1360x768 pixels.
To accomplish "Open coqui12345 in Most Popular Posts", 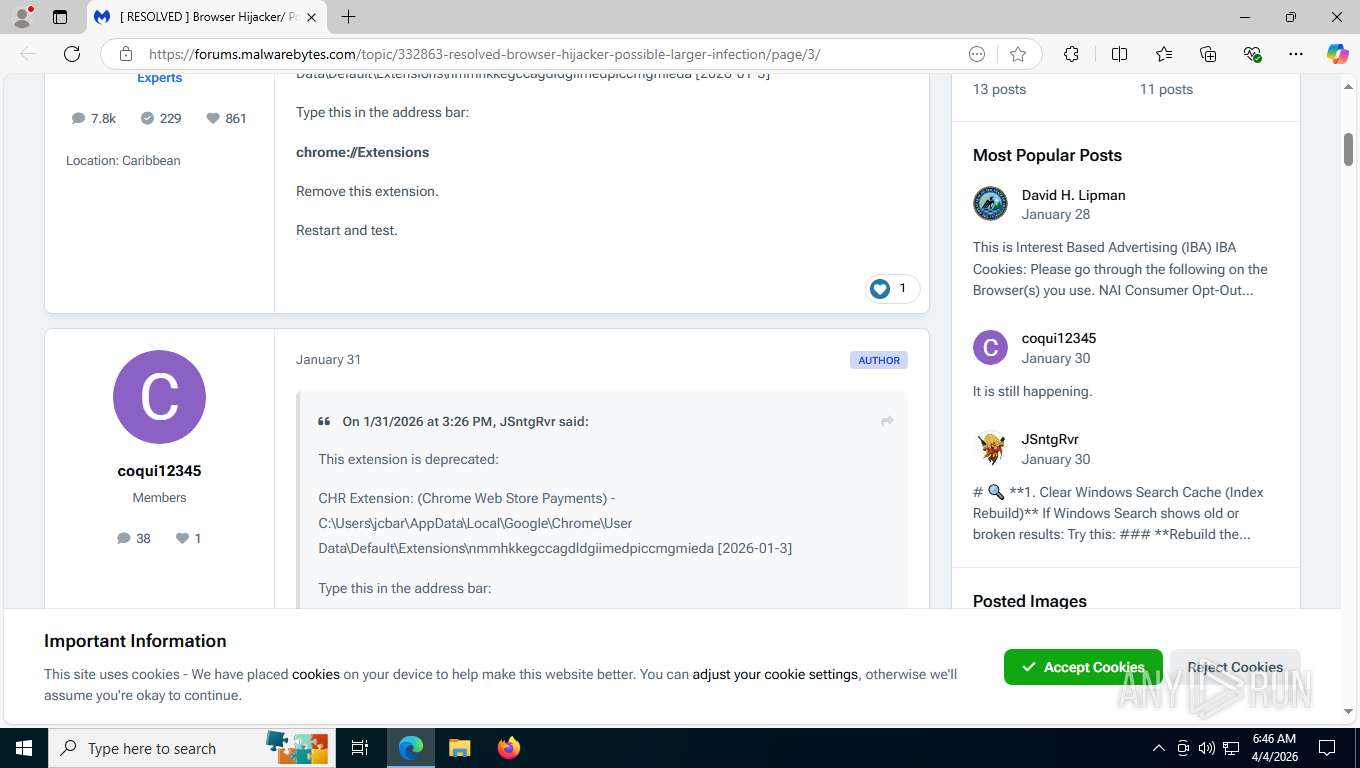I will click(x=1058, y=338).
